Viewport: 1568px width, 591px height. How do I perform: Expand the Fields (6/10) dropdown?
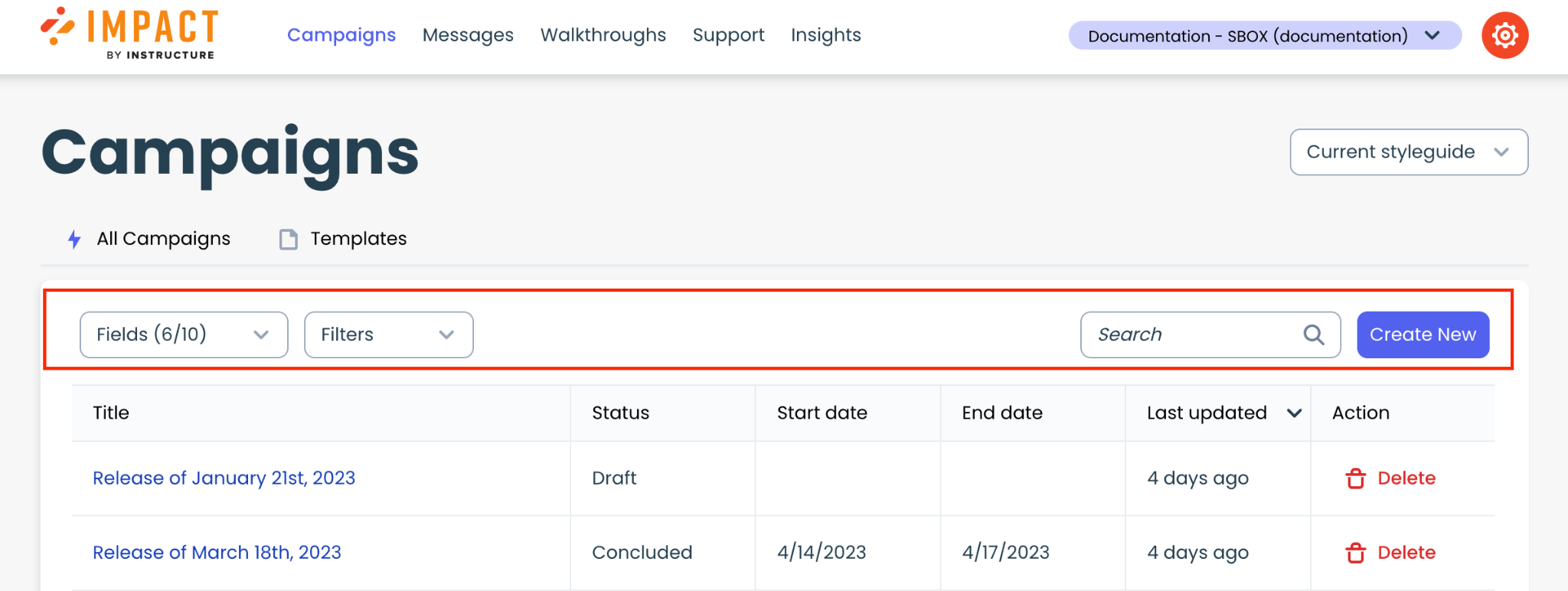click(x=184, y=335)
